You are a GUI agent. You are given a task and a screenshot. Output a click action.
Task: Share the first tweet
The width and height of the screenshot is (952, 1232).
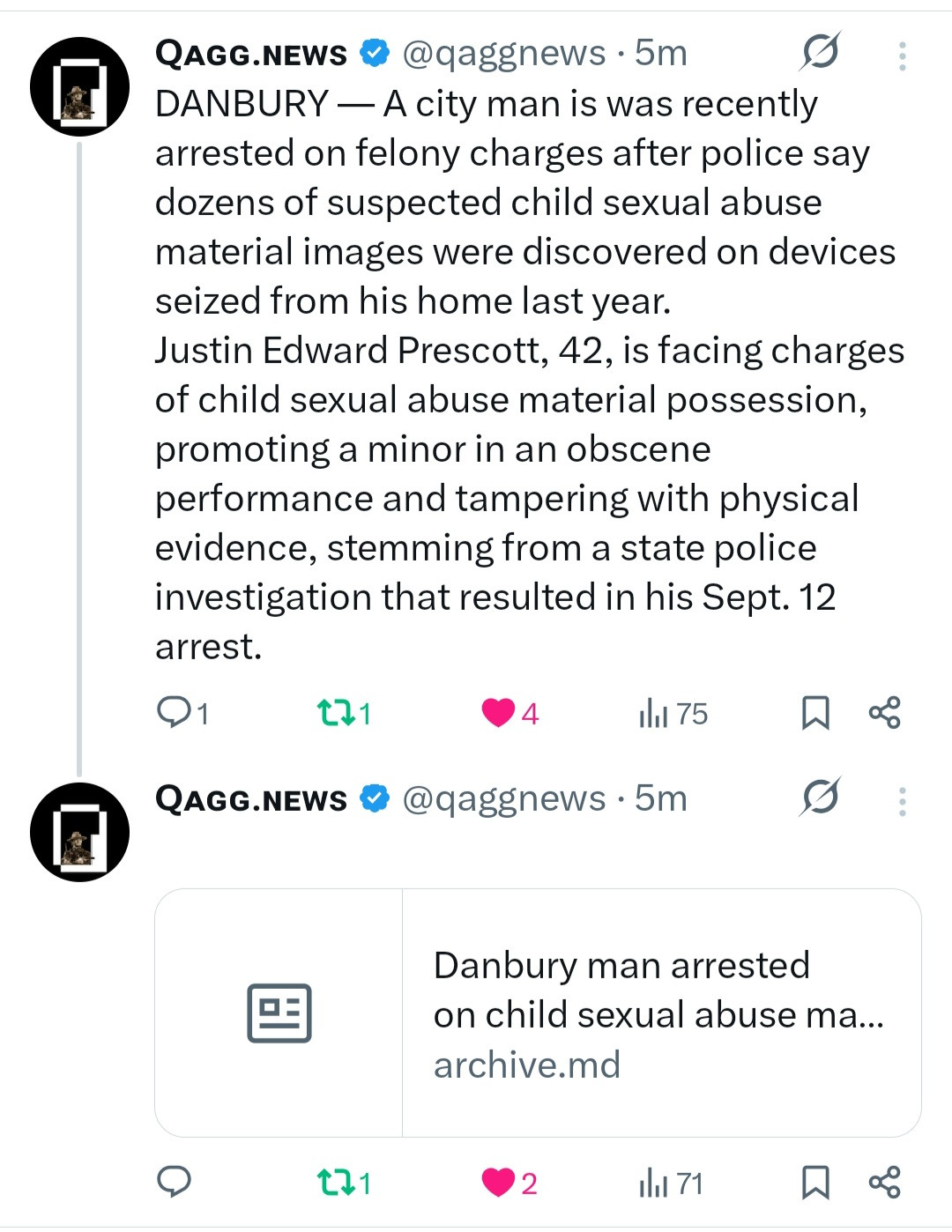tap(884, 712)
